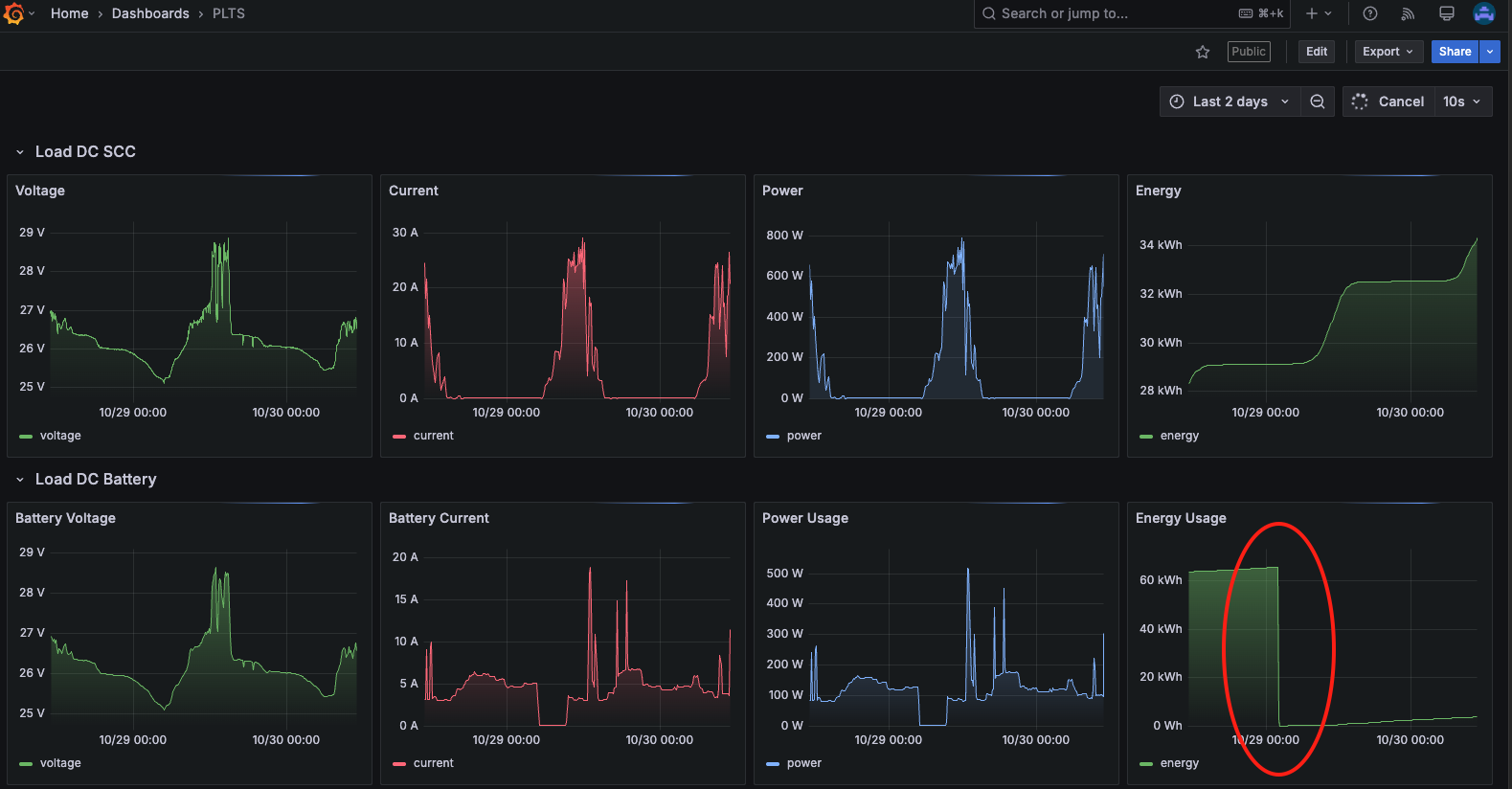
Task: Toggle the voltage series in Voltage legend
Action: (59, 436)
